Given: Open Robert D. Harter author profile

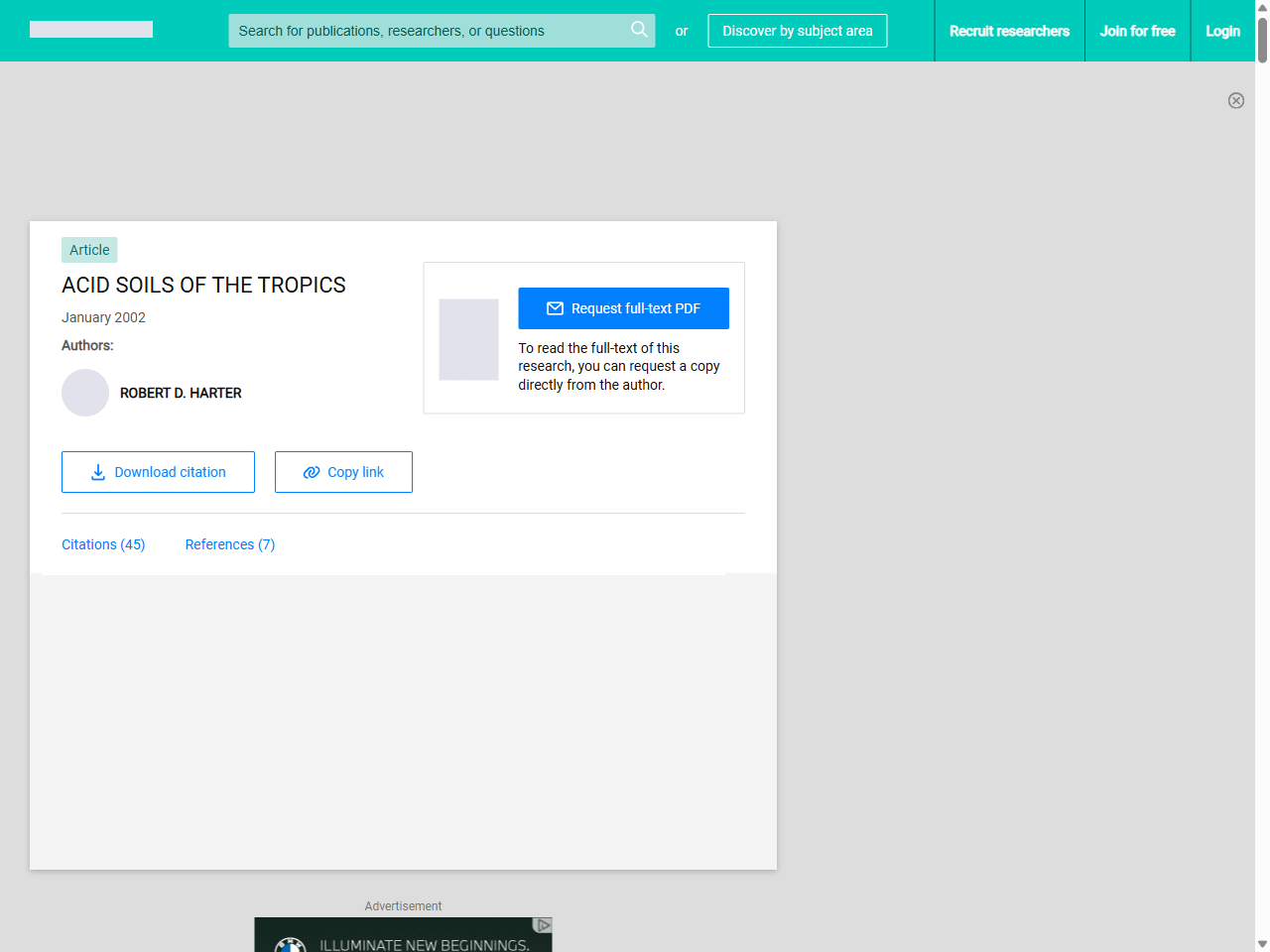Looking at the screenshot, I should click(x=181, y=393).
